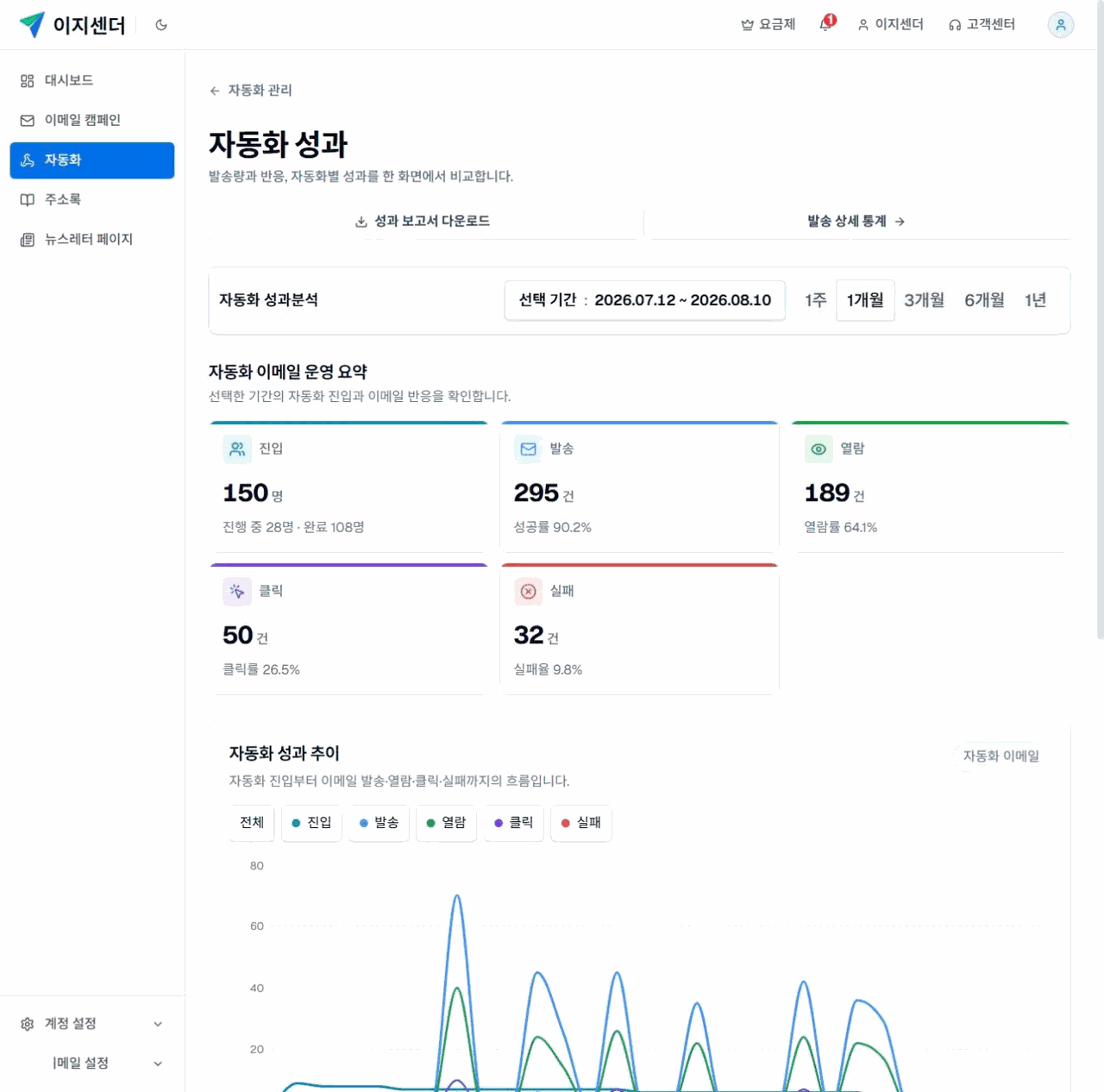Click the 클릭 card cursor icon

pos(237,591)
